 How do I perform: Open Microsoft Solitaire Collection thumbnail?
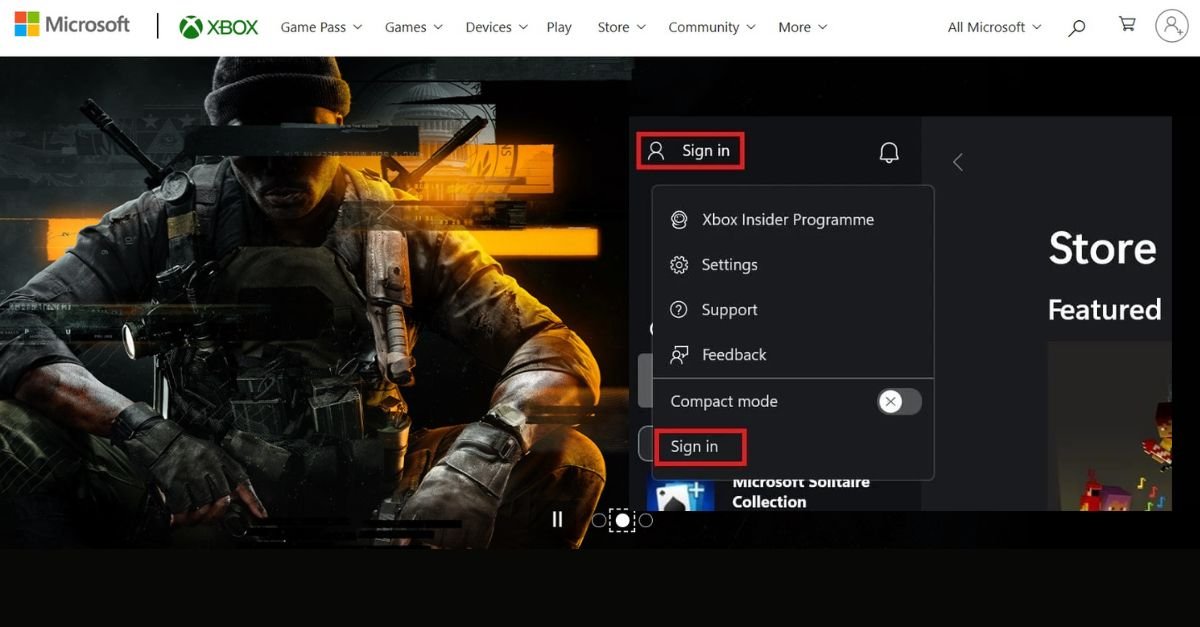coord(681,495)
